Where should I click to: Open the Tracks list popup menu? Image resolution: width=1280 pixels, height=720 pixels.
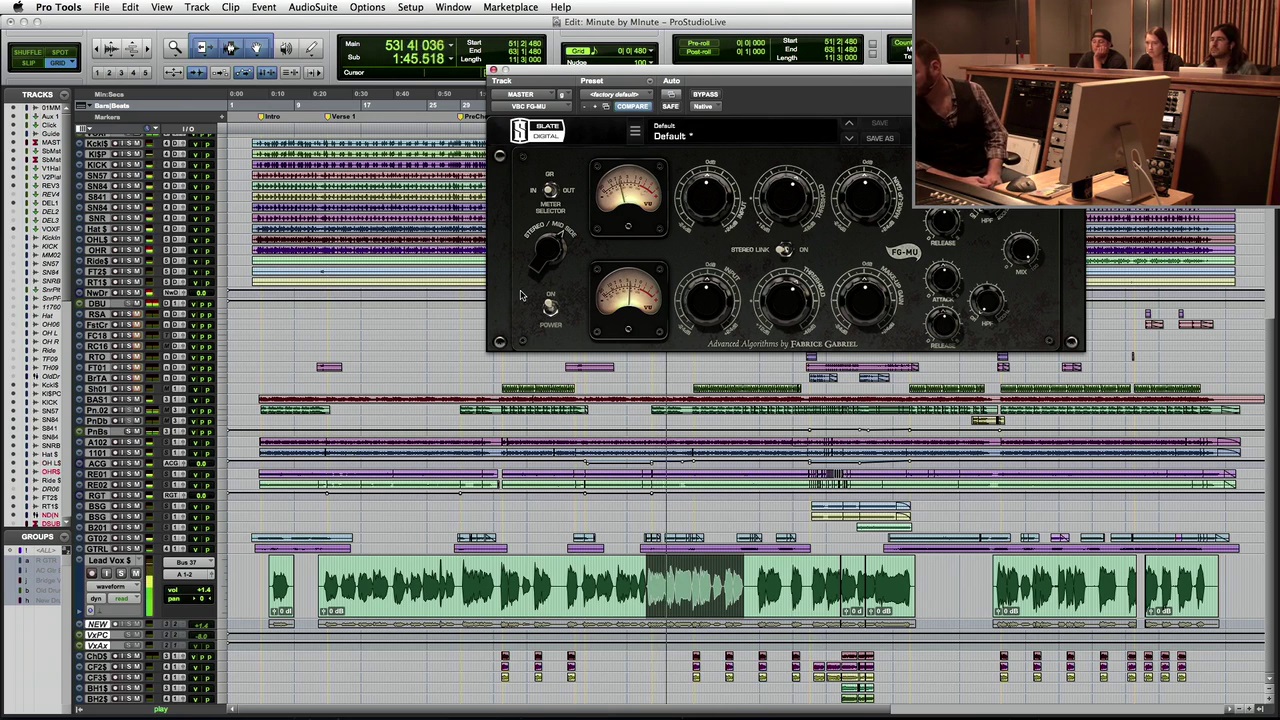click(64, 95)
